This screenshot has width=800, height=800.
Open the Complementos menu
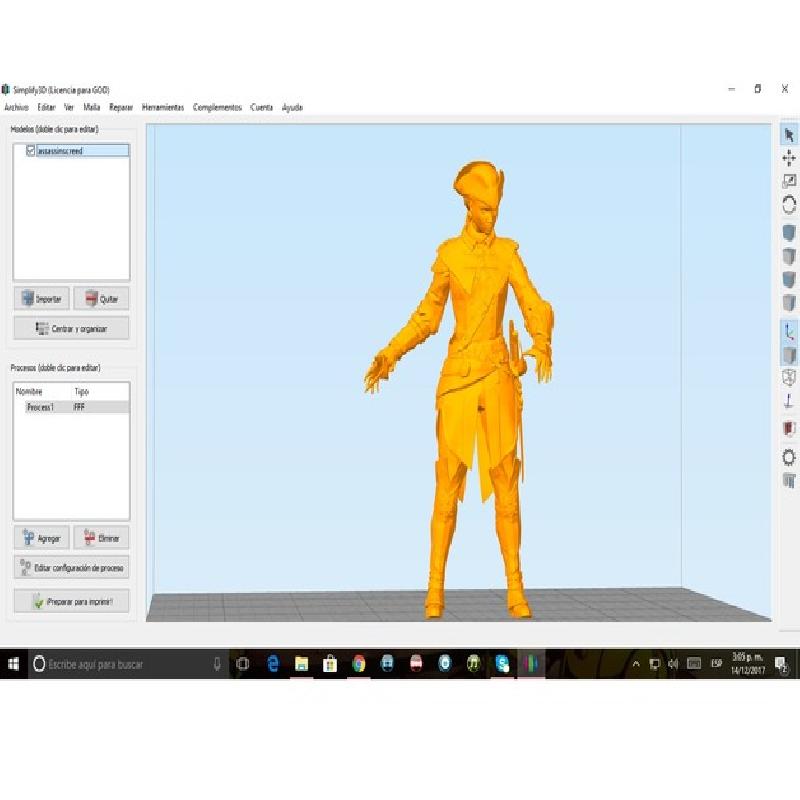click(217, 107)
